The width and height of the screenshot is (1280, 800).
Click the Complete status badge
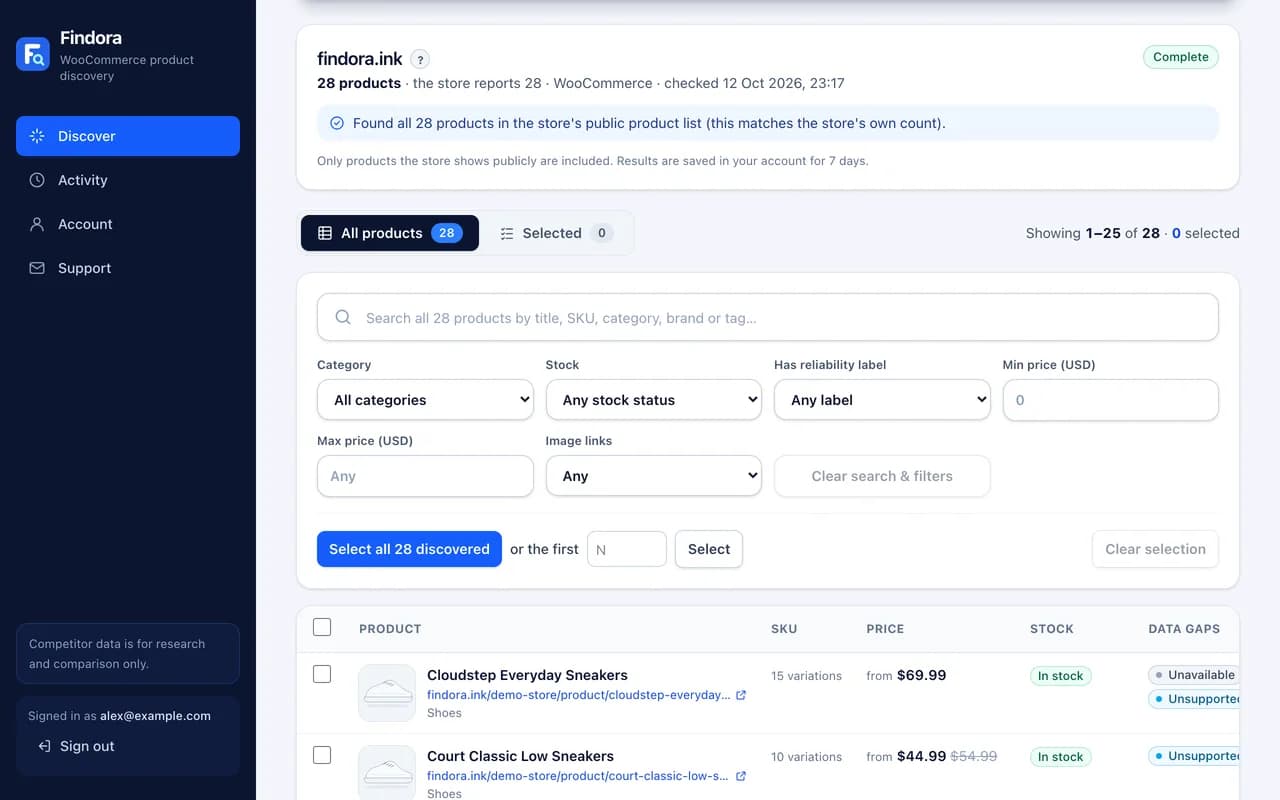click(x=1181, y=57)
